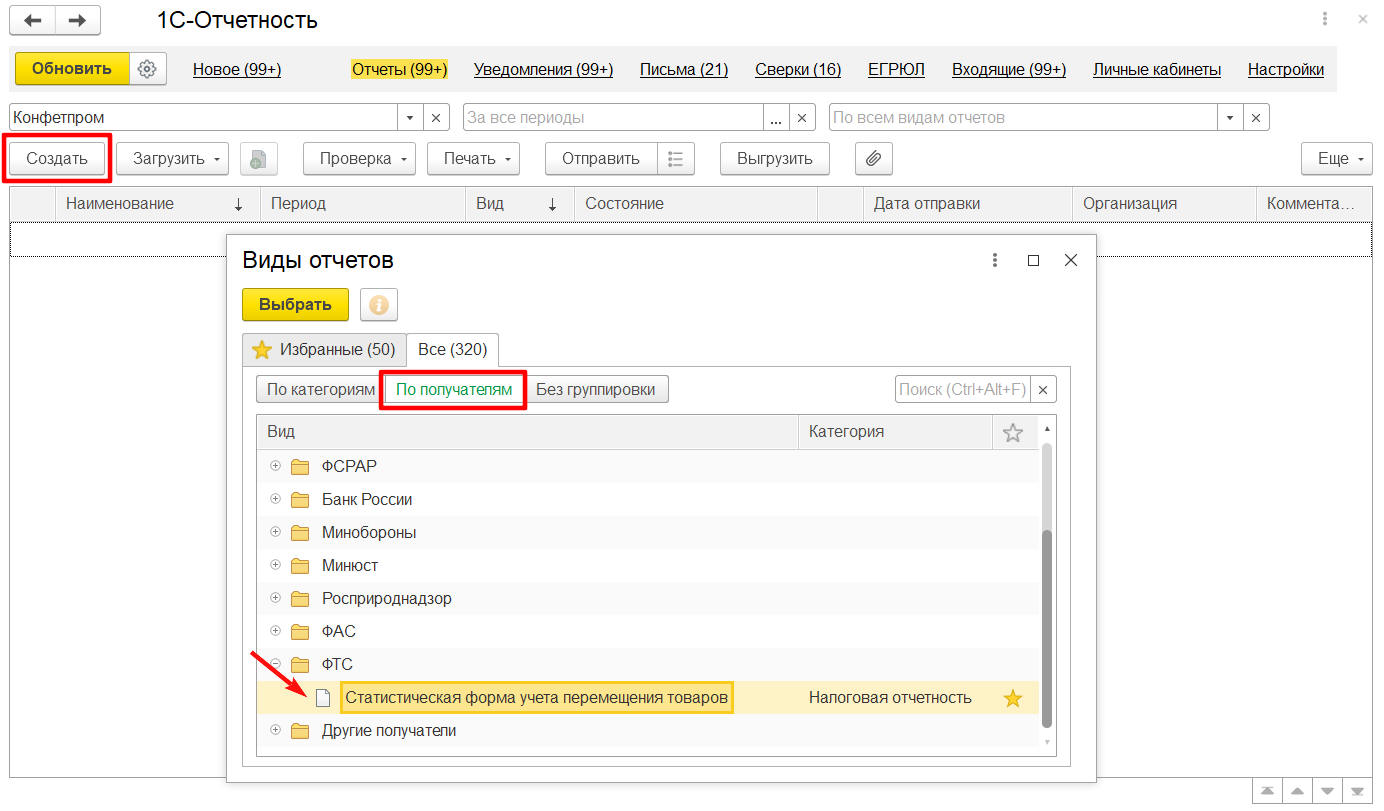Open the Уведомления (99+) section
The width and height of the screenshot is (1384, 811).
543,69
